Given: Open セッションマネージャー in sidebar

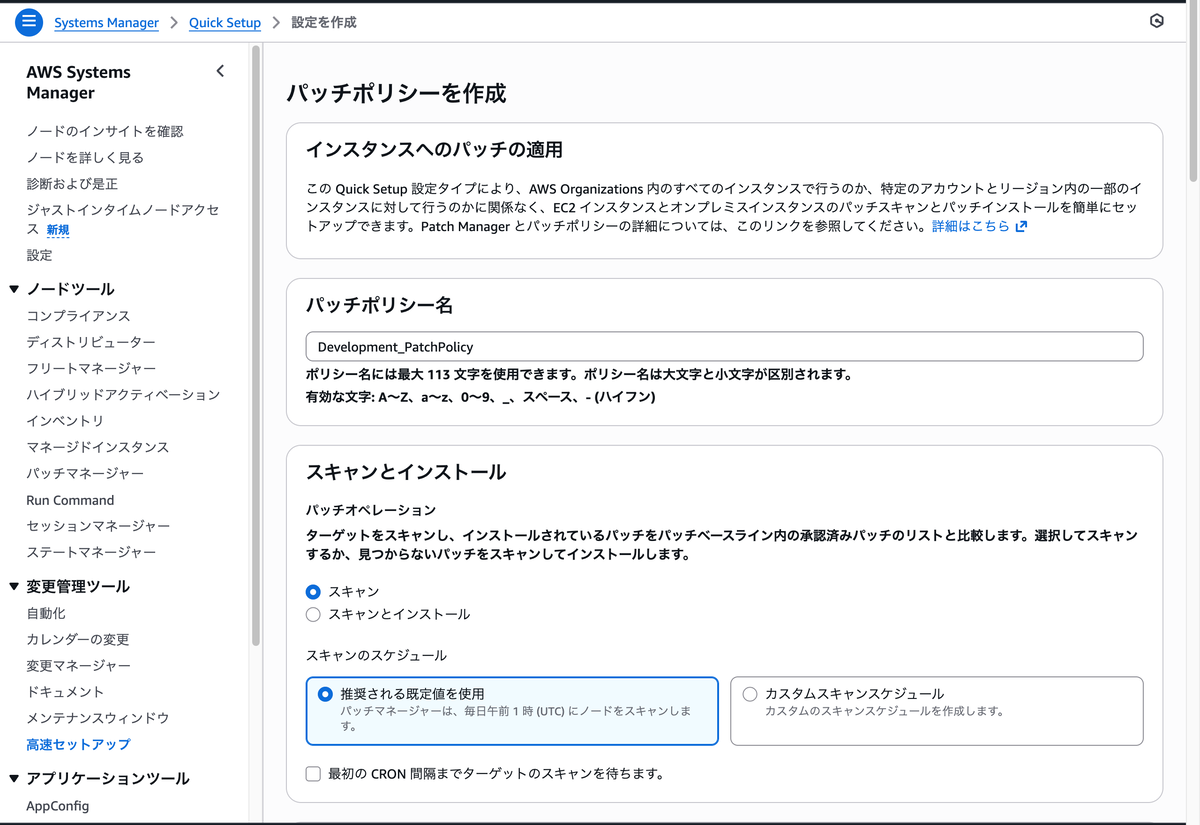Looking at the screenshot, I should 98,526.
